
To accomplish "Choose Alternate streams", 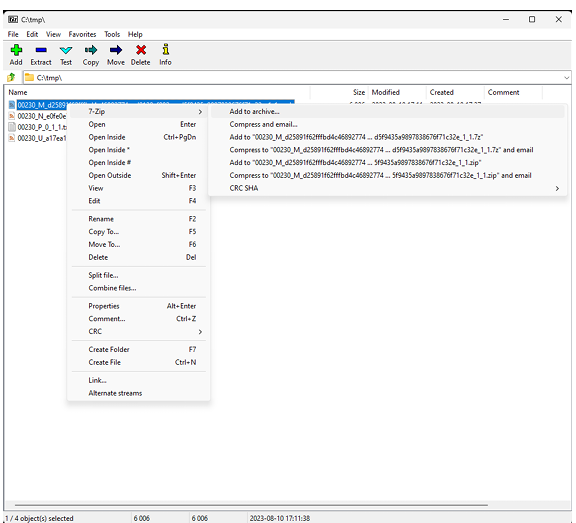I will click(x=139, y=393).
